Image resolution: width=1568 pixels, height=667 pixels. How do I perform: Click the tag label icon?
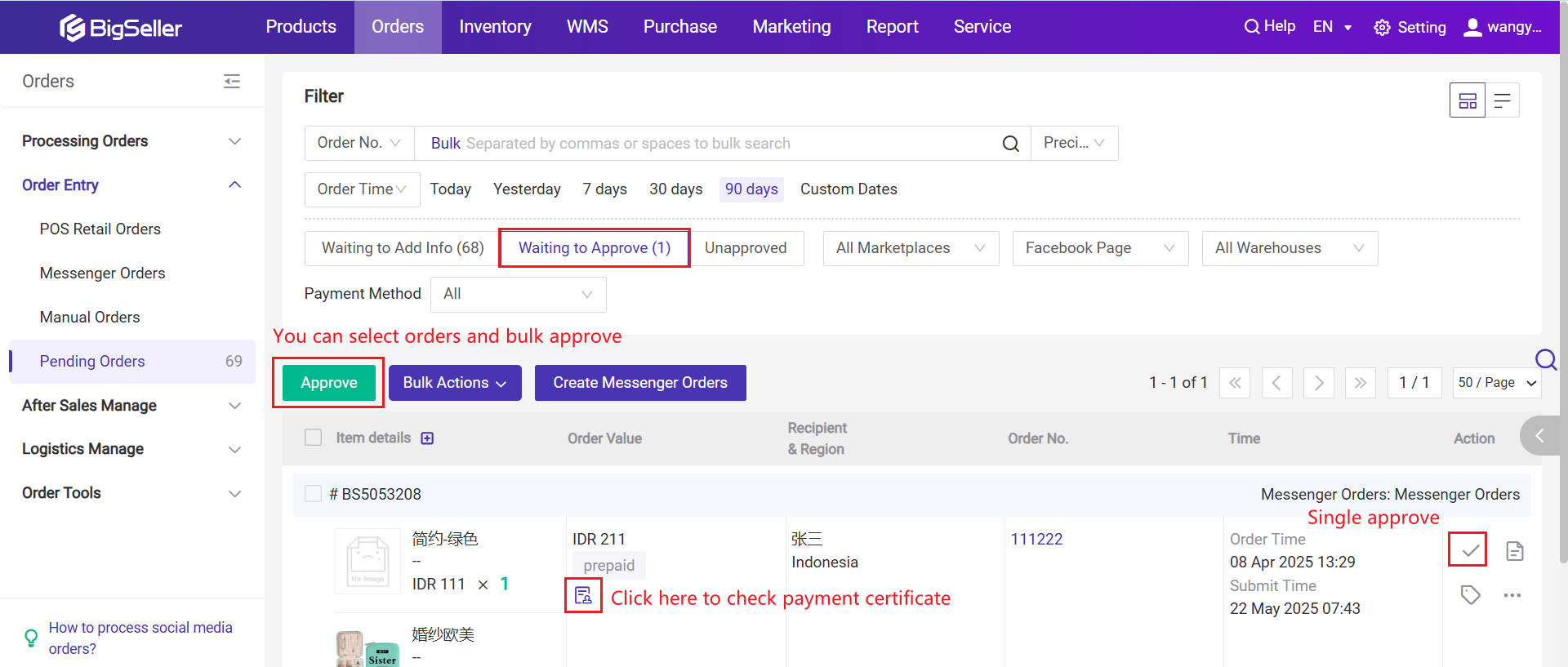tap(1470, 594)
